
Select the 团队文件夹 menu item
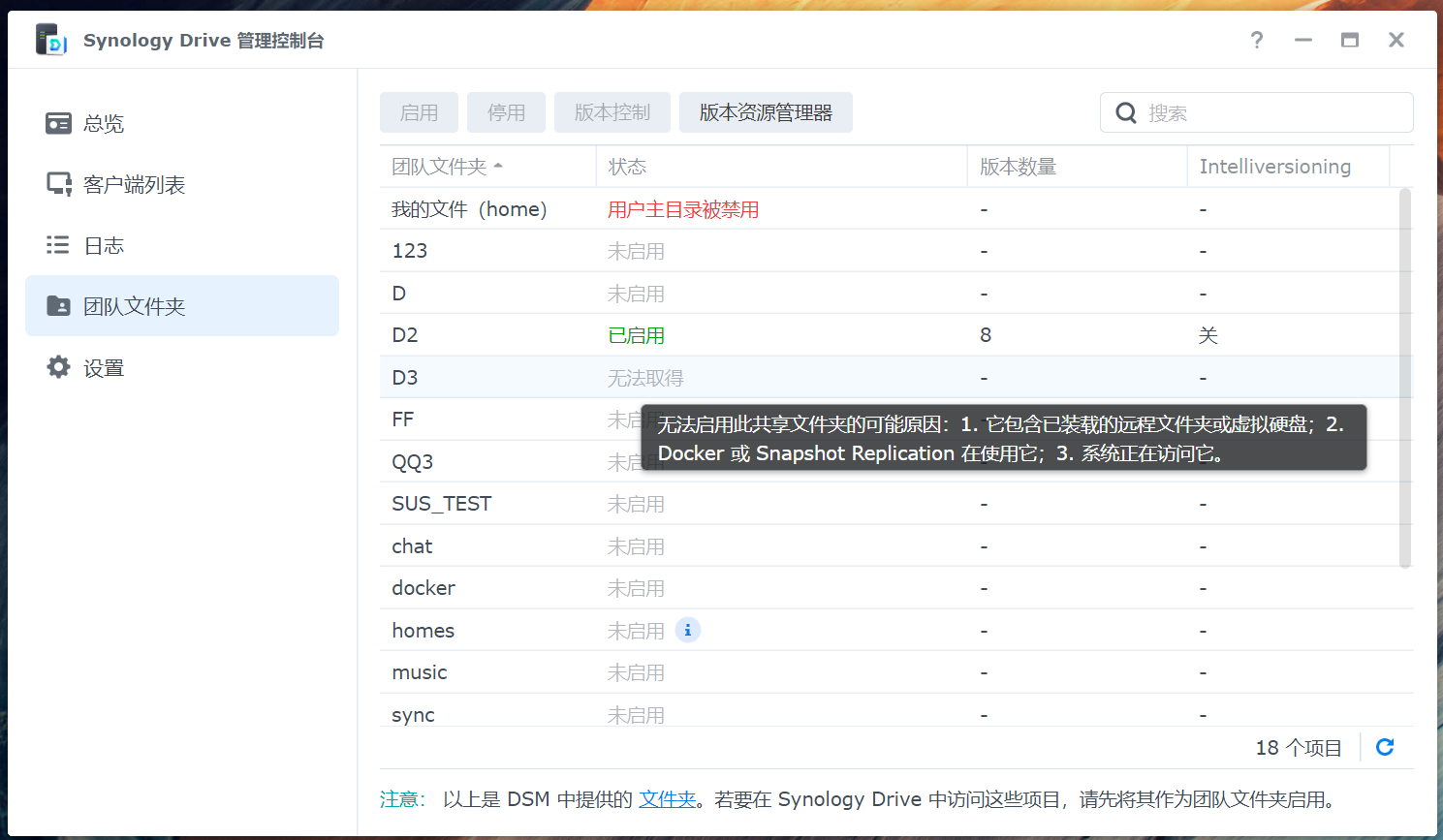coord(182,306)
